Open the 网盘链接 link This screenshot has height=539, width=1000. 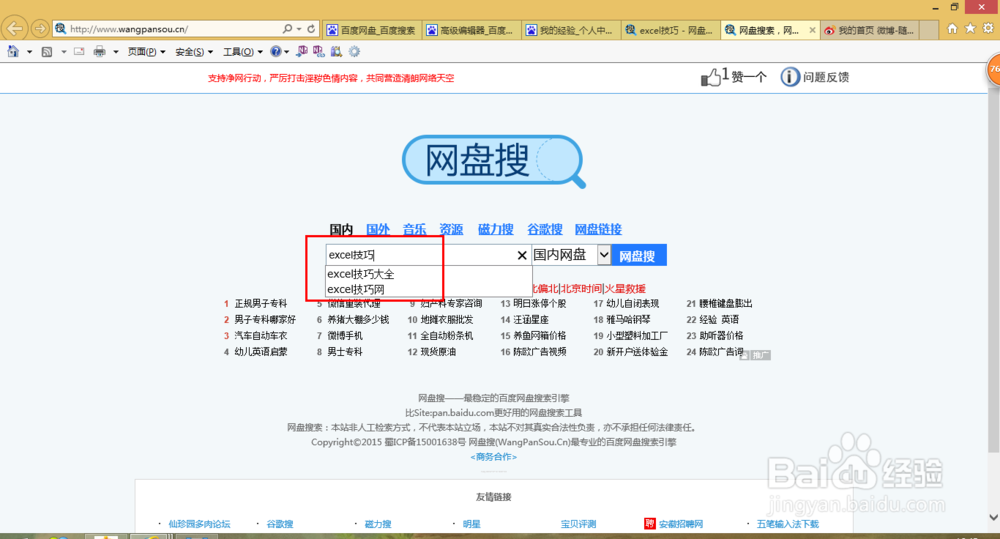598,229
